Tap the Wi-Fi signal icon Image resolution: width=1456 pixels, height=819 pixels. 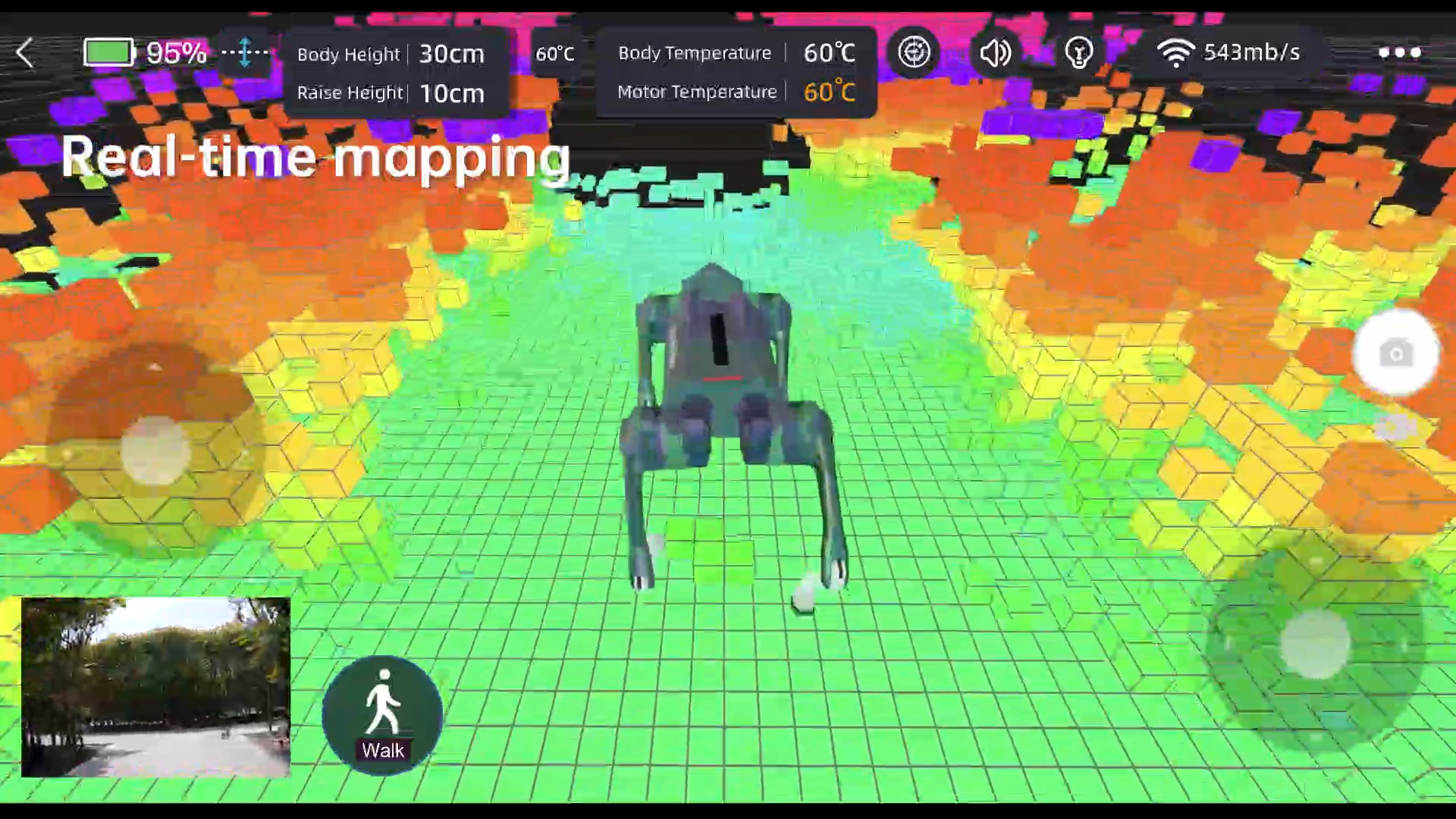(x=1175, y=52)
